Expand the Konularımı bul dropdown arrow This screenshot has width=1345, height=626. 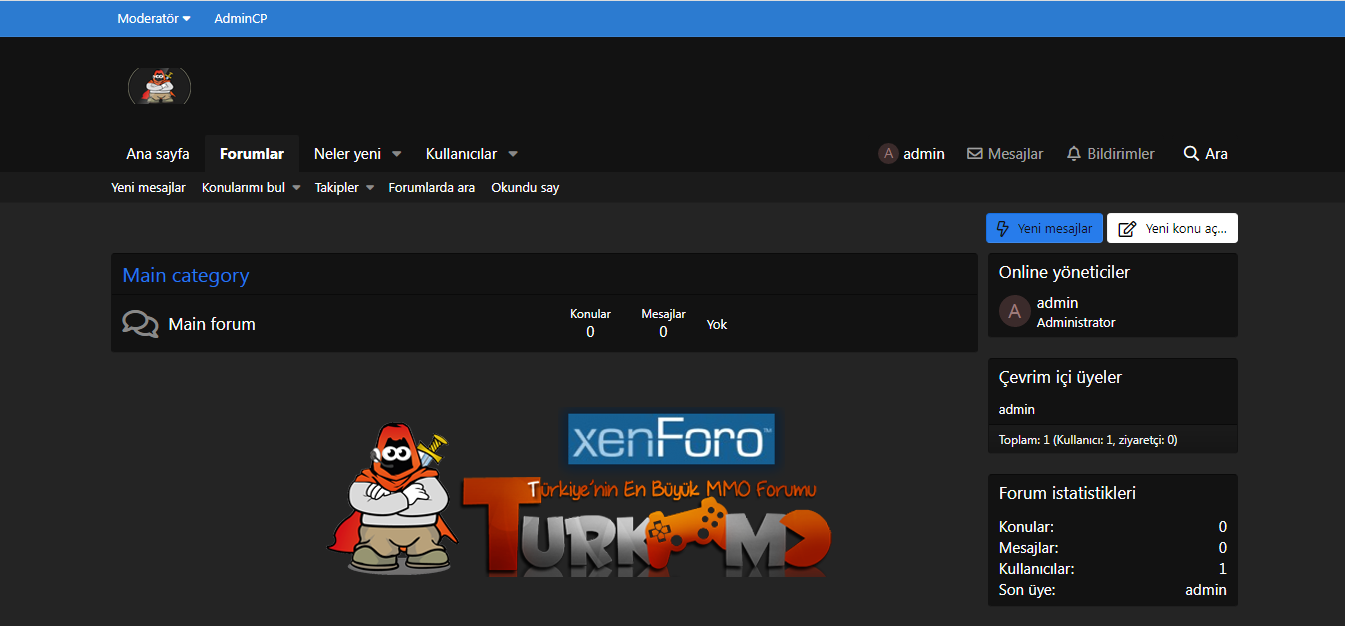pos(296,188)
